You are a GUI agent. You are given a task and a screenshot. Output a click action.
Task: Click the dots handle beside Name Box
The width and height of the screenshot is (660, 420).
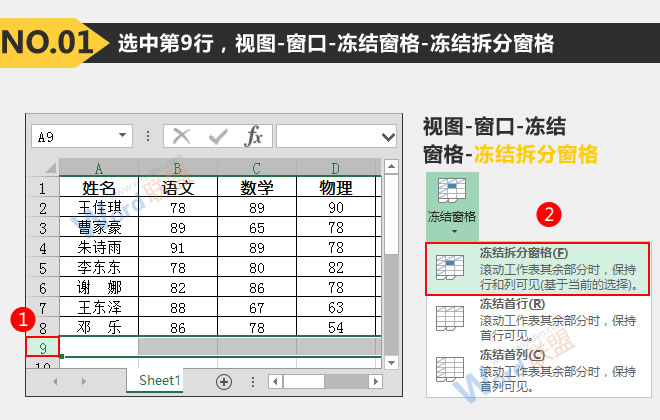(x=148, y=136)
